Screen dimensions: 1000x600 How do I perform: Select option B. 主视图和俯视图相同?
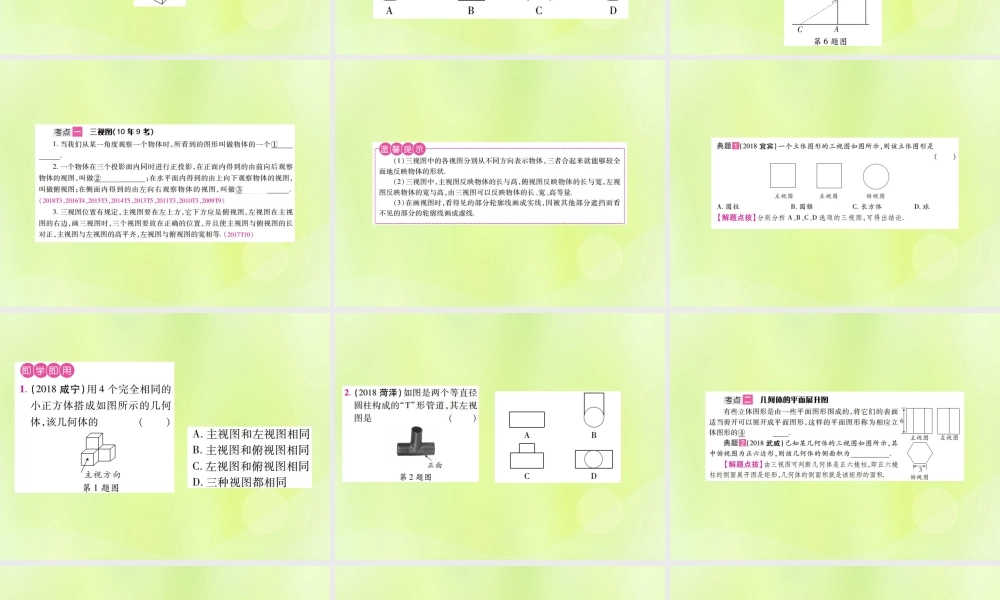(x=251, y=450)
